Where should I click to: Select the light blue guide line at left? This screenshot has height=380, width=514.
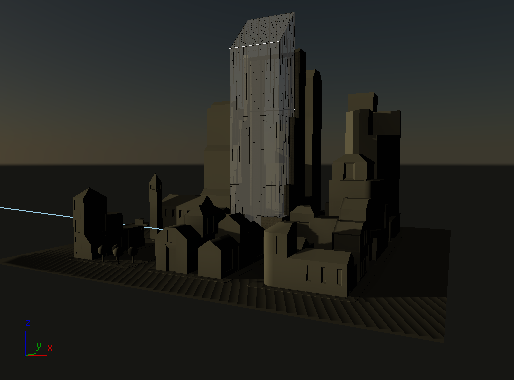click(37, 212)
